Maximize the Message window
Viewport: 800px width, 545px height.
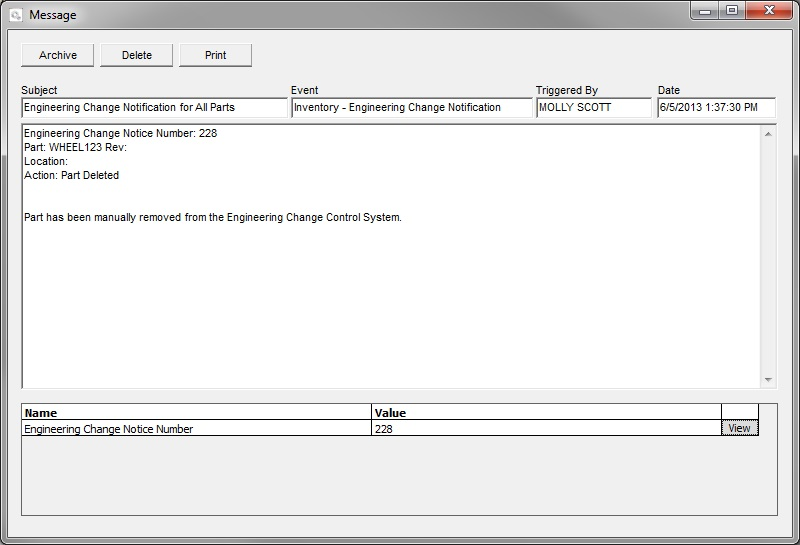tap(732, 11)
